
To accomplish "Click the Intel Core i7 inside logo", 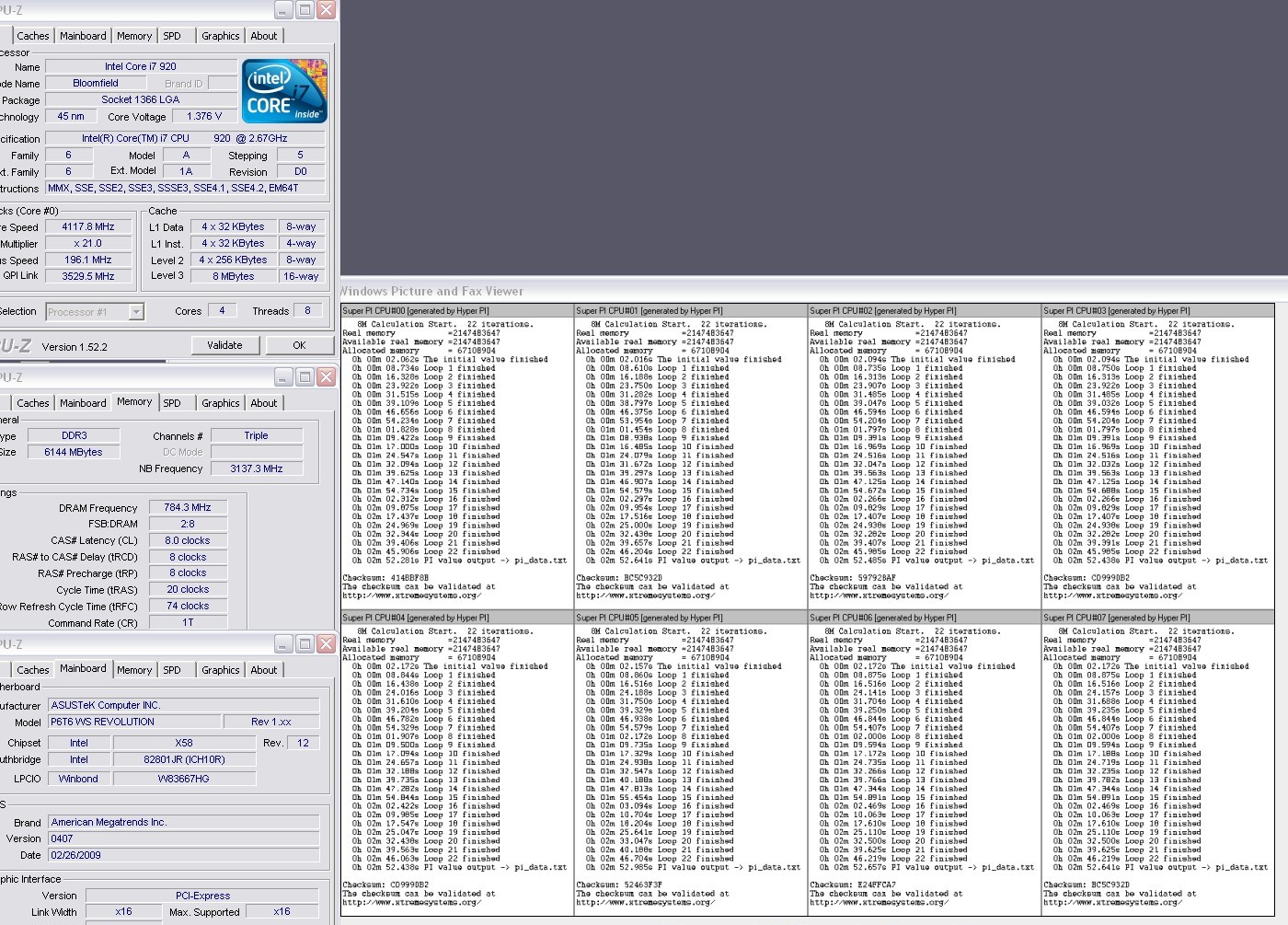I will click(x=284, y=91).
